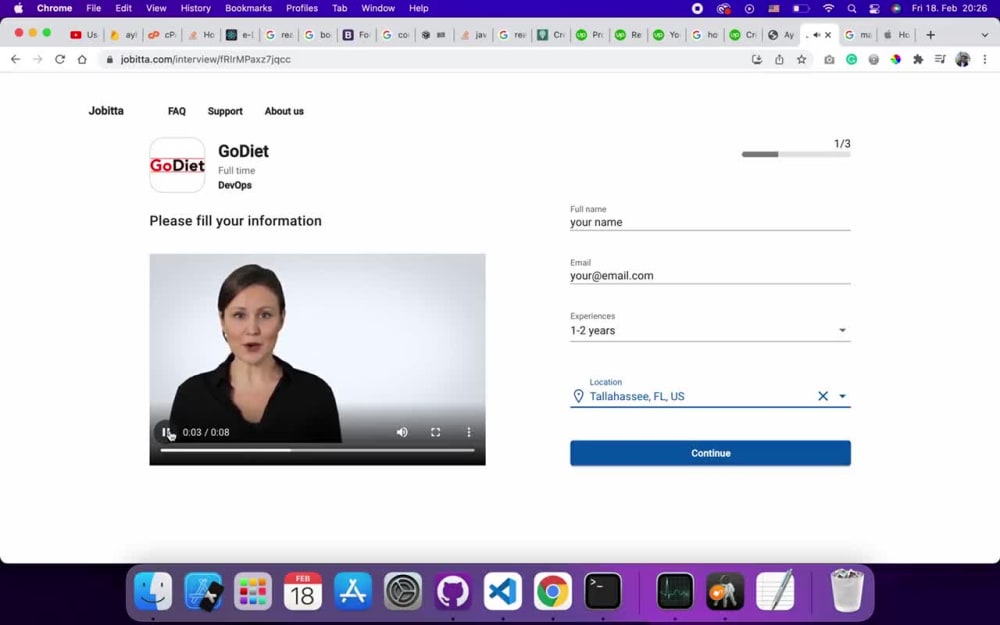Pause the interview video
The image size is (1000, 625).
166,432
